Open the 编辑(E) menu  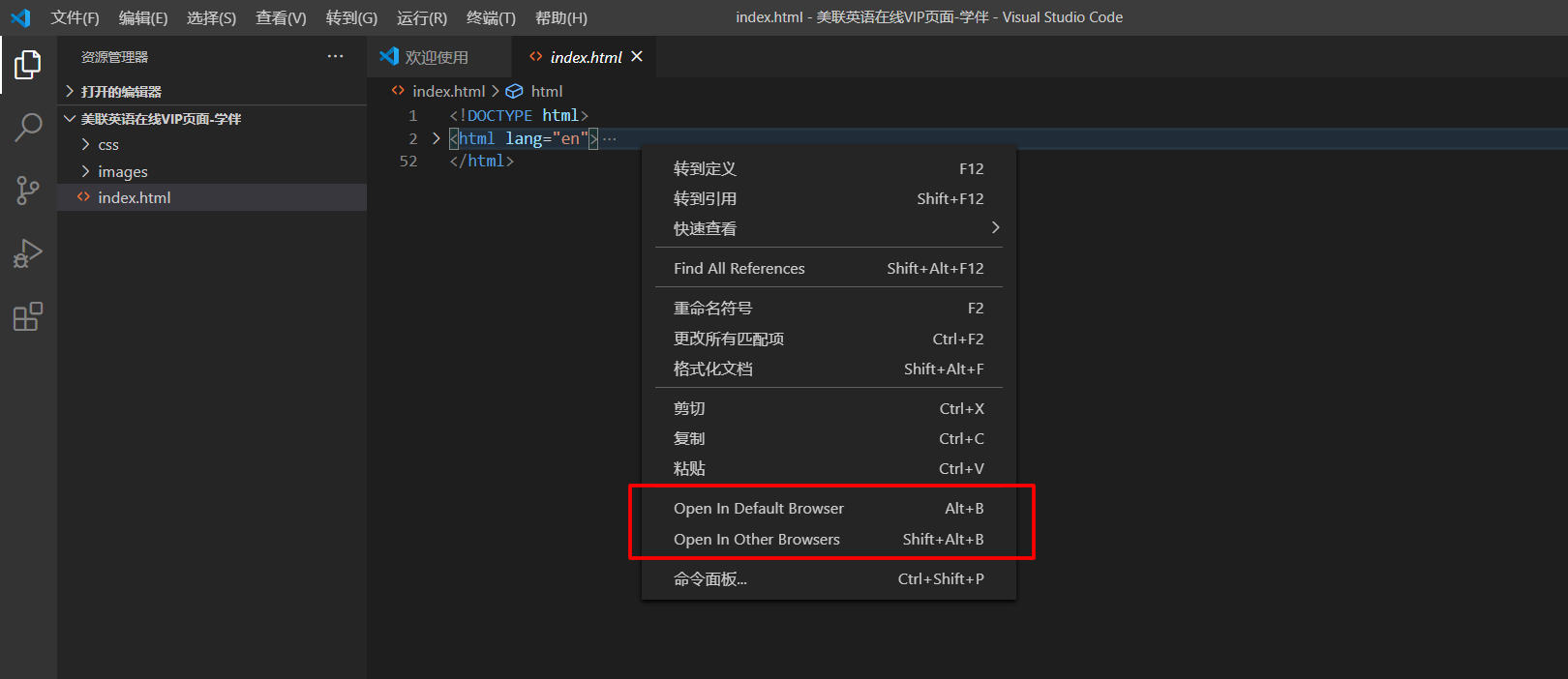[143, 17]
